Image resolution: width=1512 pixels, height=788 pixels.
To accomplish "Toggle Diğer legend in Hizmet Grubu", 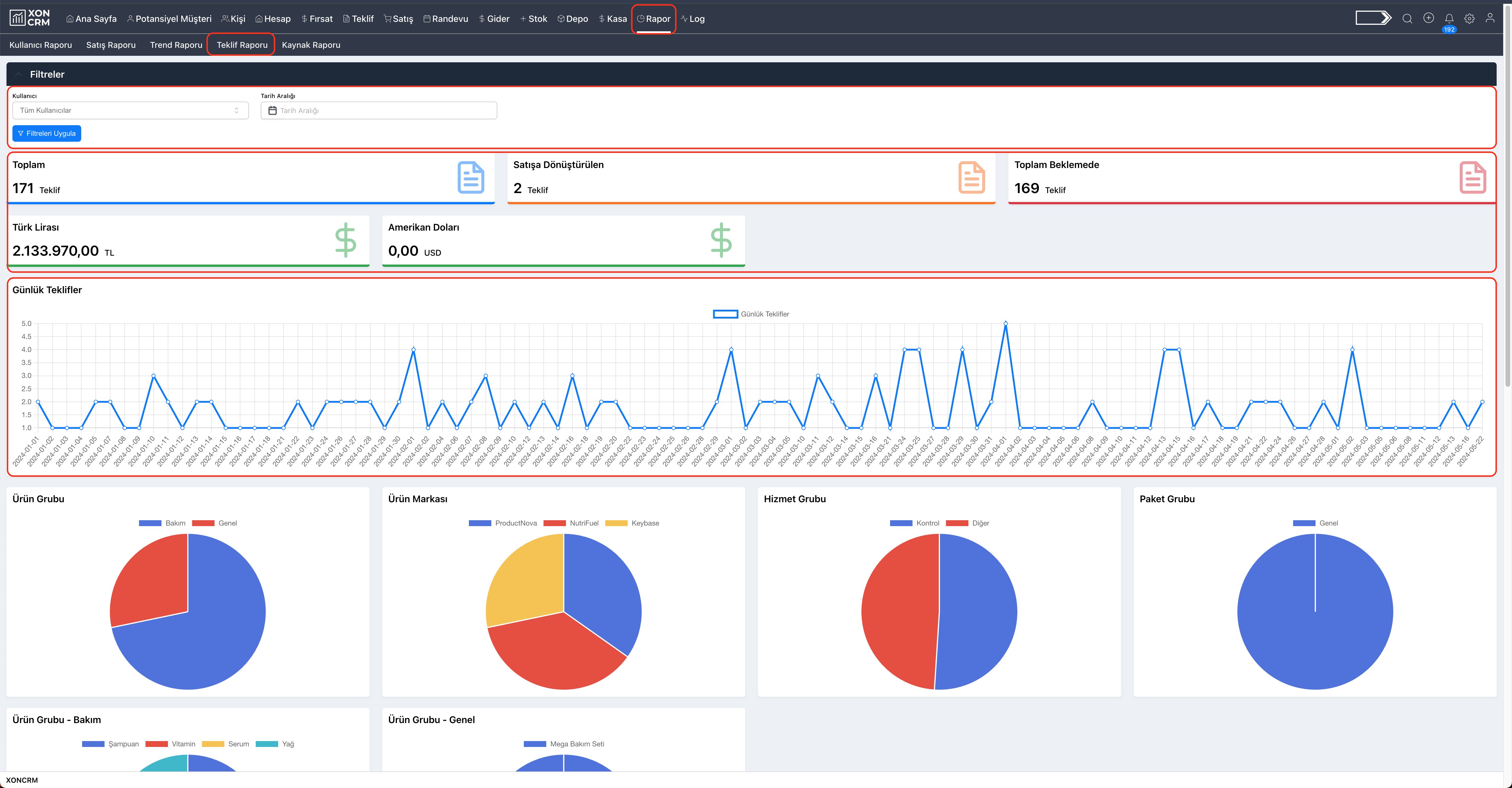I will (967, 523).
